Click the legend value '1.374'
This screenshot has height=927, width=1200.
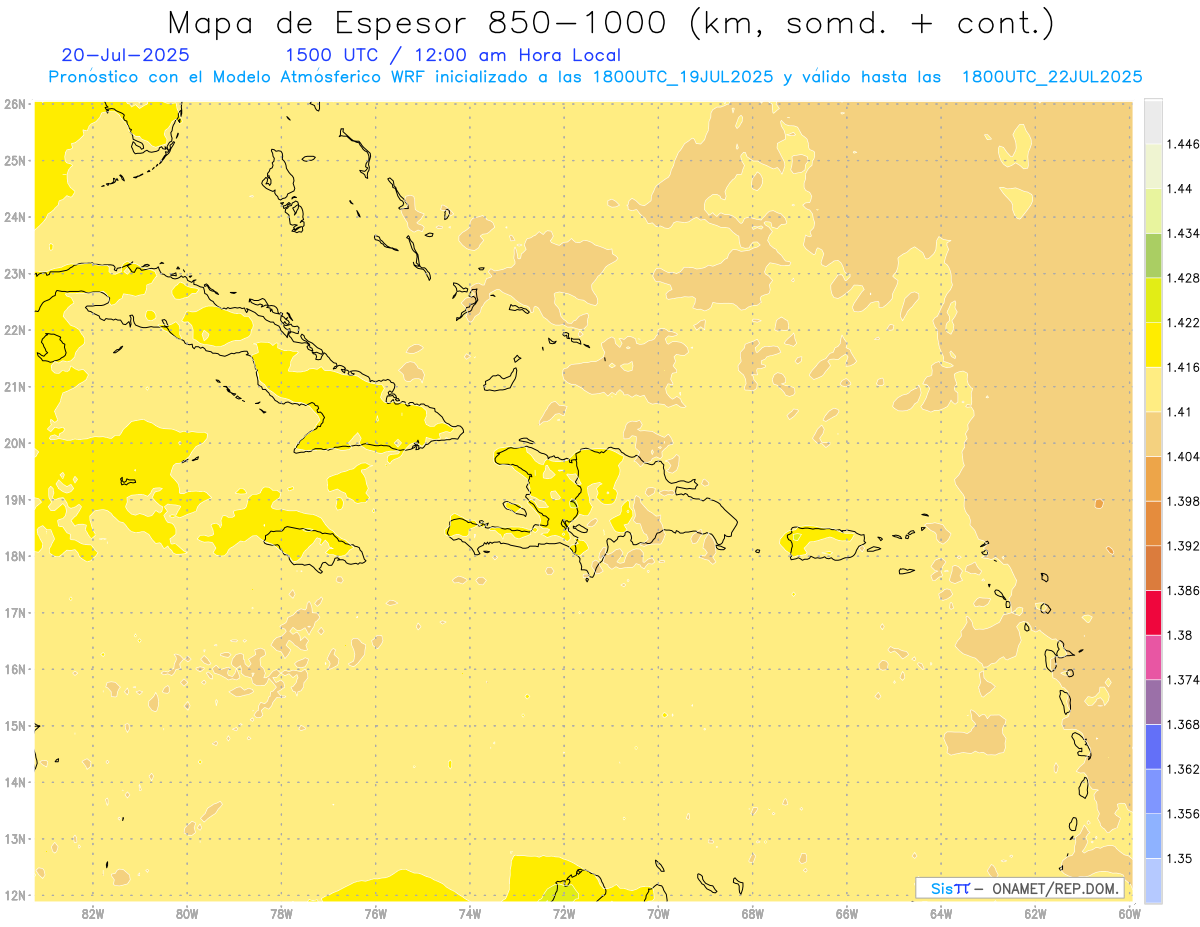(1183, 679)
